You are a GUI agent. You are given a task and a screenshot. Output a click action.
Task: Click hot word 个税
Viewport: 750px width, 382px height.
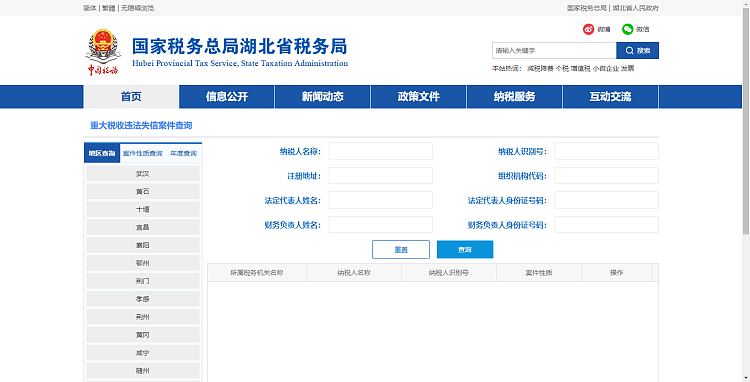point(562,68)
